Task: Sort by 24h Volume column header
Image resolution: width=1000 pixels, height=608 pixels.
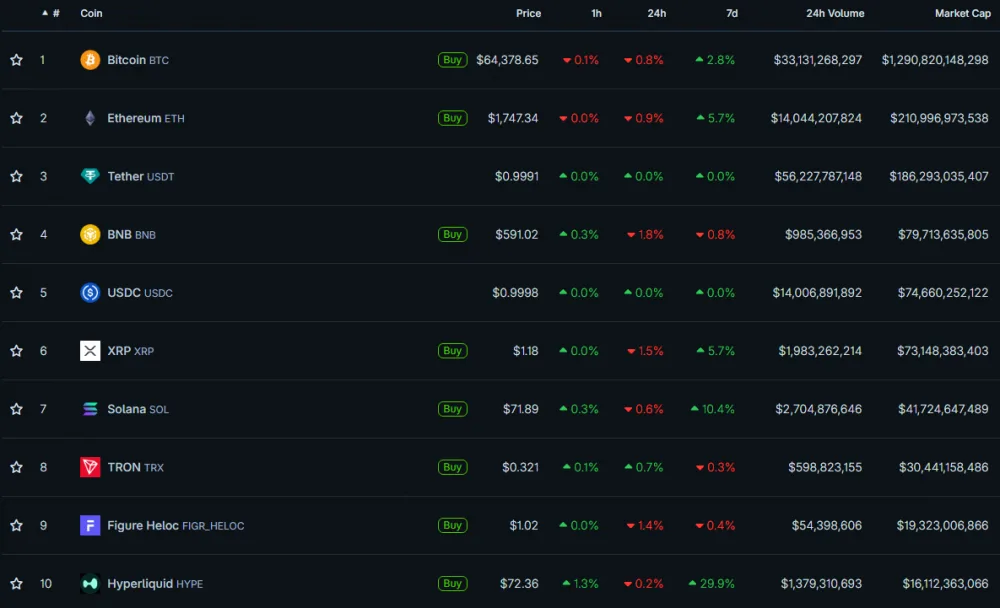Action: [835, 13]
